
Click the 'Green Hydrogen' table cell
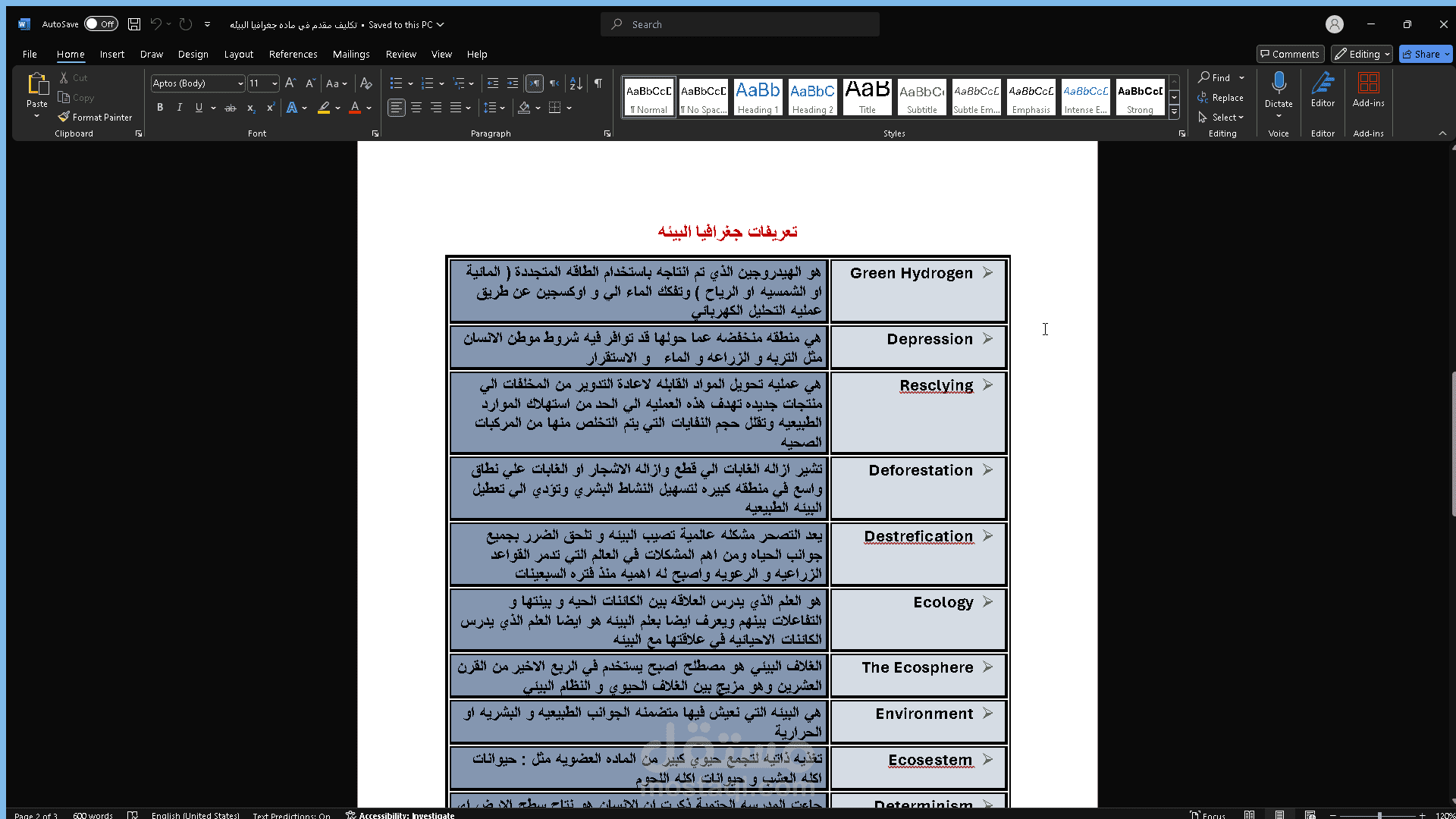point(918,291)
